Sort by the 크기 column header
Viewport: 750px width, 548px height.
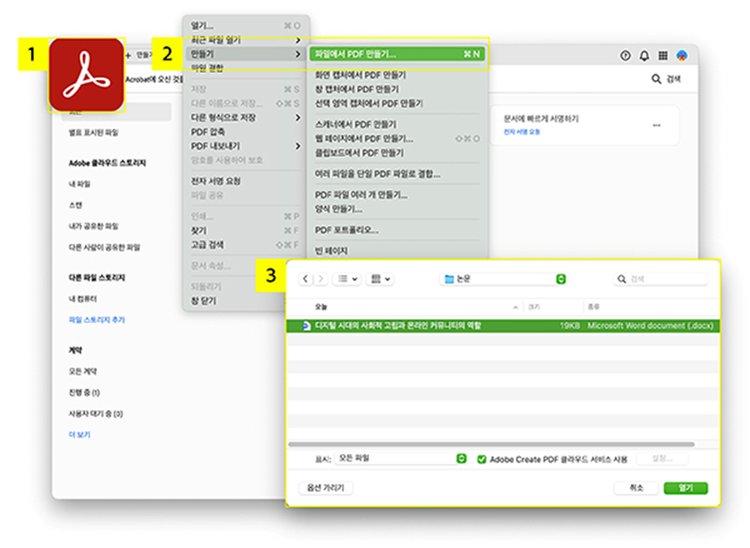[534, 307]
